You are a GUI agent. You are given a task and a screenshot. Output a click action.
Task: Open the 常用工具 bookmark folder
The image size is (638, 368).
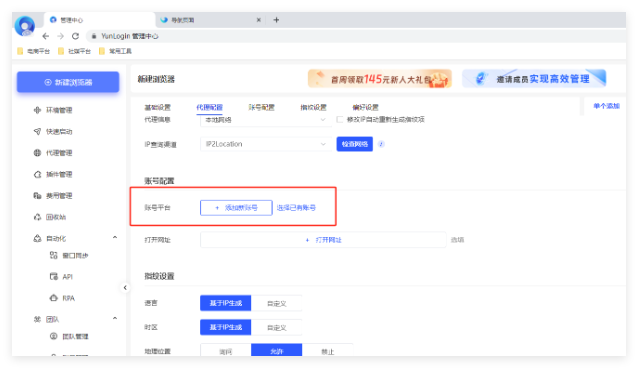[116, 51]
